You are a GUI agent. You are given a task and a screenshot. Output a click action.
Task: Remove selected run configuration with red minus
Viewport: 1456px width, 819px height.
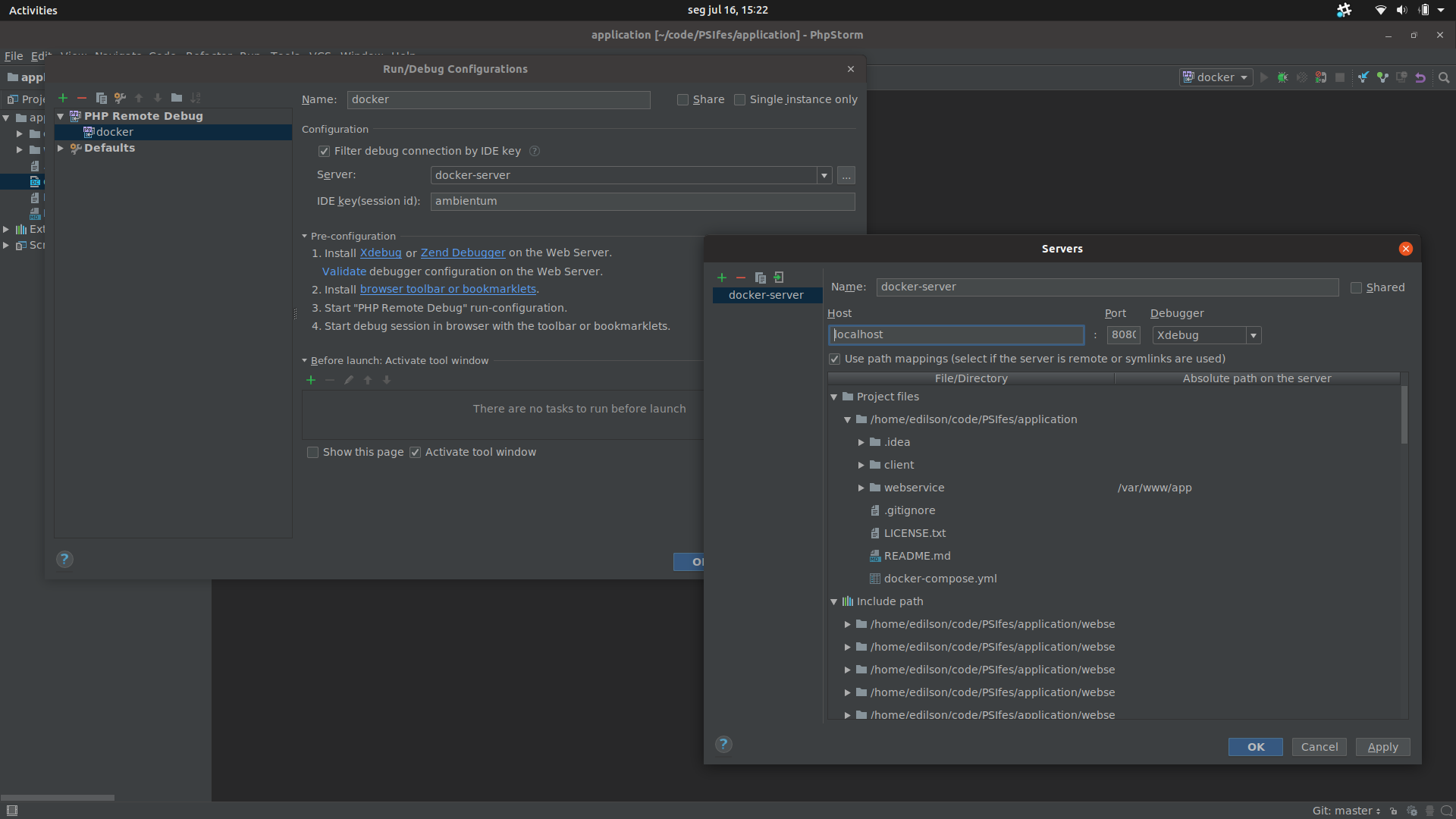[x=82, y=98]
